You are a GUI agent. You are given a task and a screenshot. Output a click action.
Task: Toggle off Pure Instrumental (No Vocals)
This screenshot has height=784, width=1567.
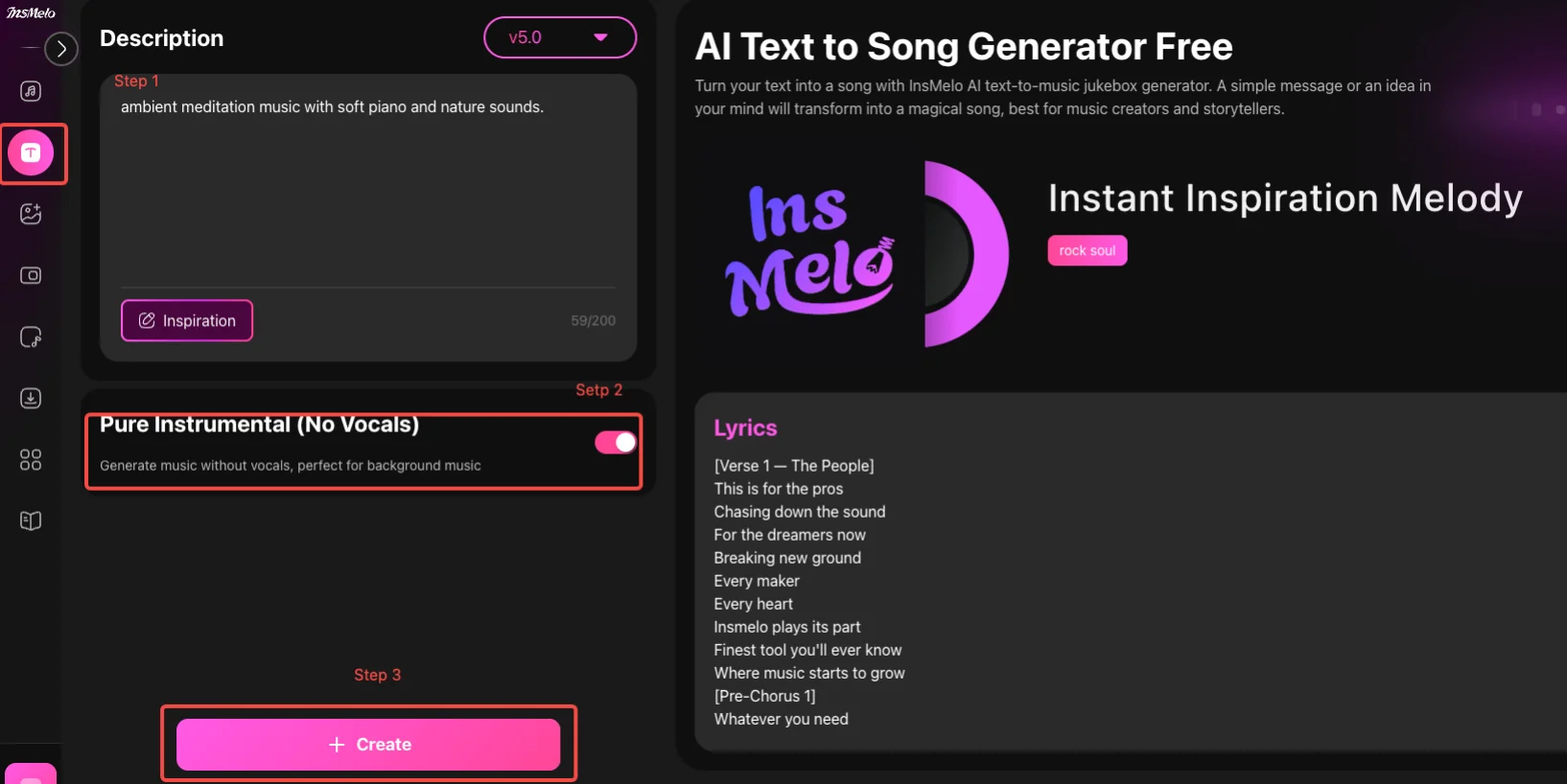click(x=615, y=442)
